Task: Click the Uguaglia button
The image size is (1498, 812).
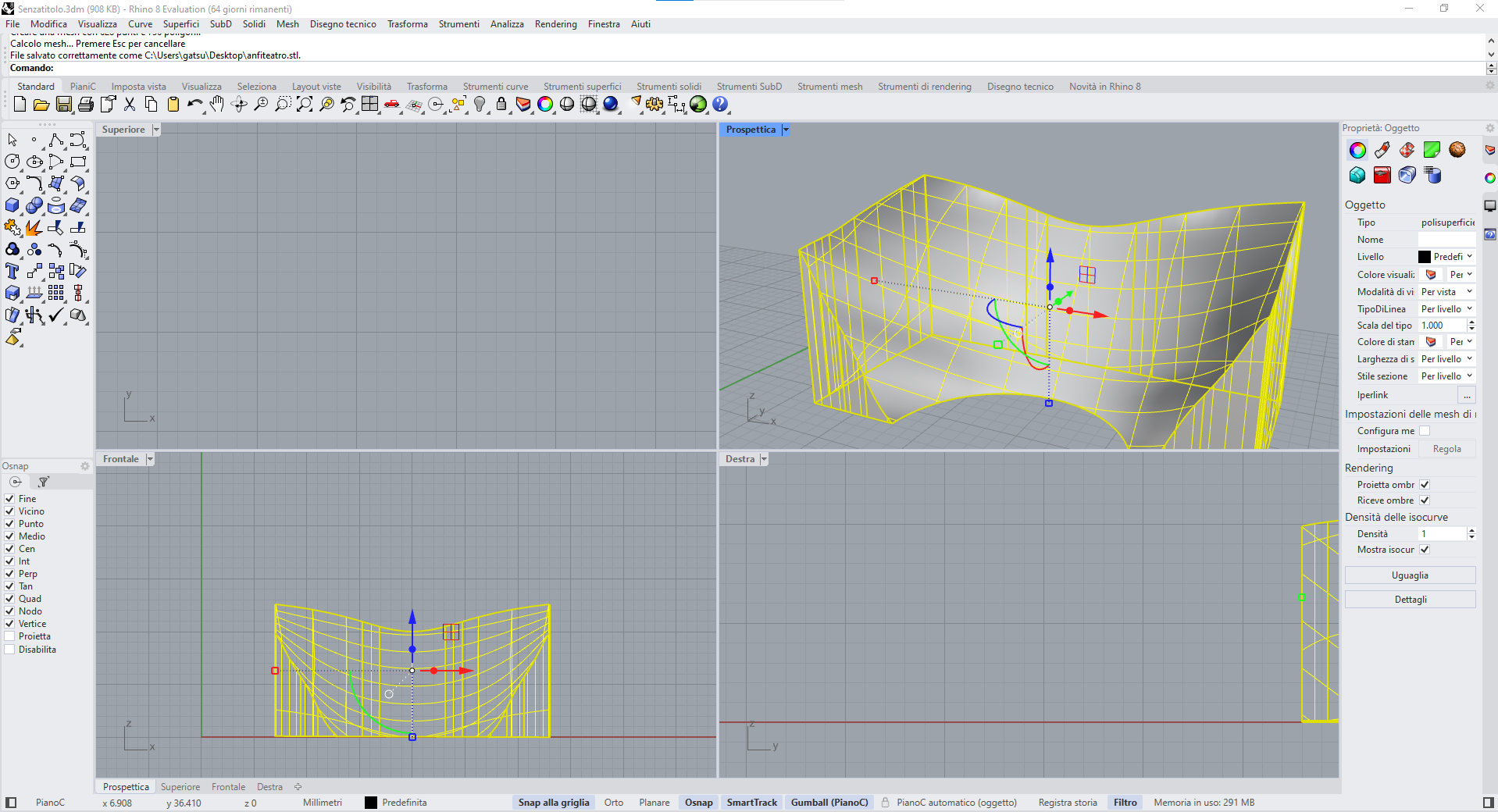Action: click(x=1410, y=575)
